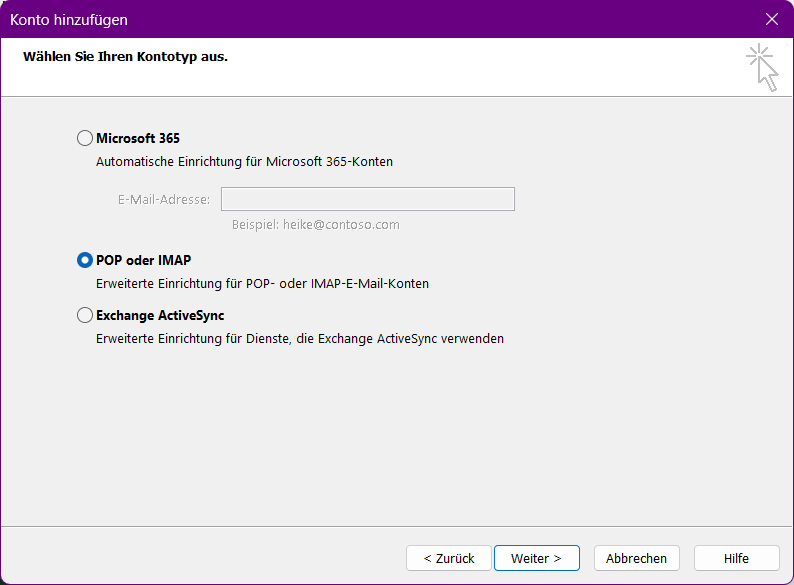This screenshot has height=585, width=794.
Task: Open help with the Hilfe button
Action: [736, 558]
